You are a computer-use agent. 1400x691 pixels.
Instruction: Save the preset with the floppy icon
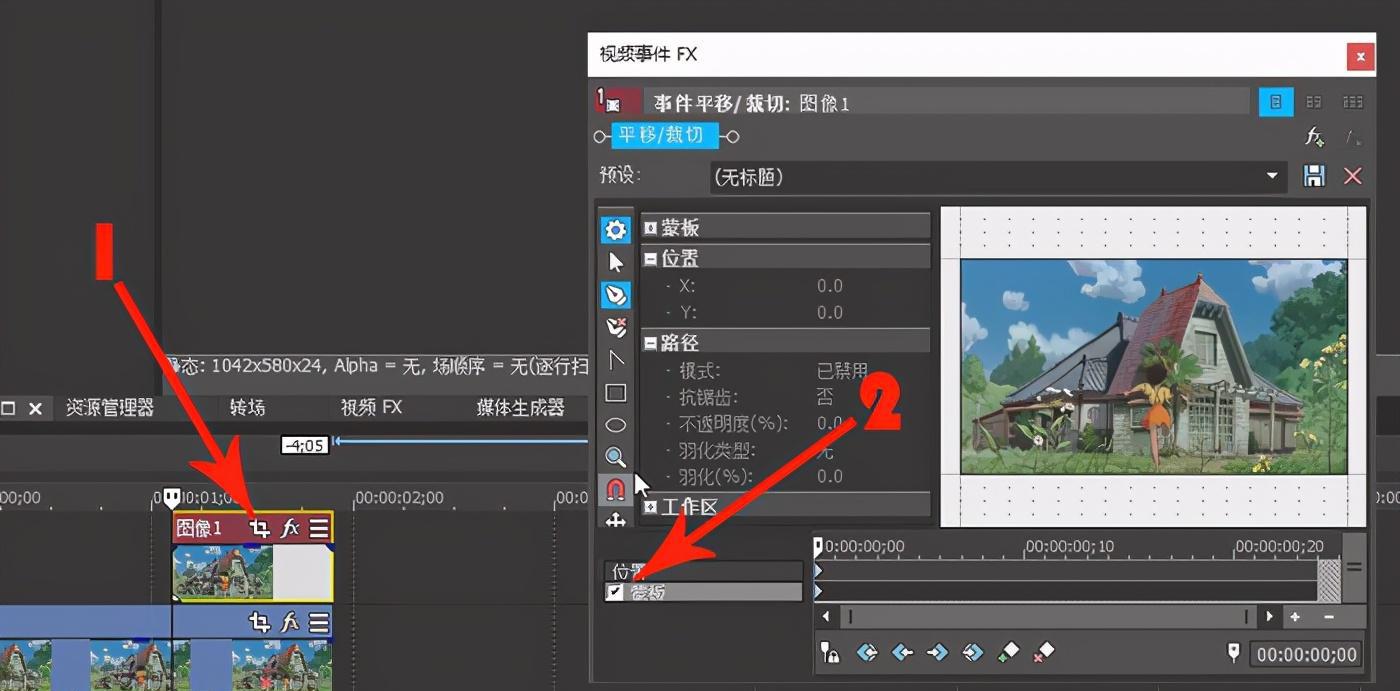(x=1314, y=176)
